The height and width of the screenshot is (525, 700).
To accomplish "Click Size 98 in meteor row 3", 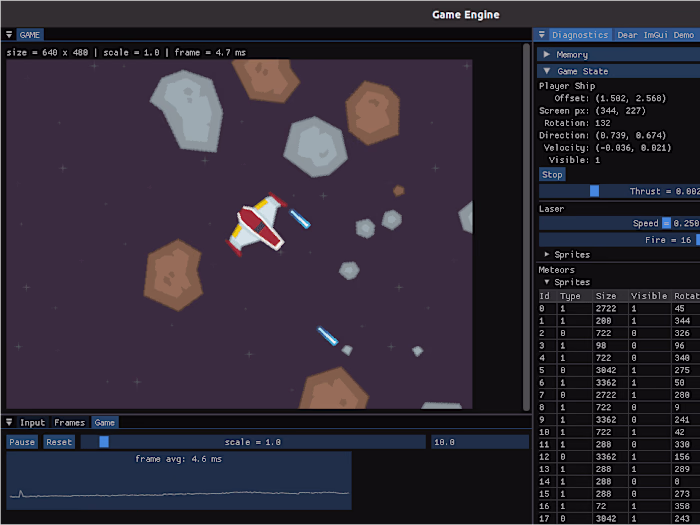I will [x=601, y=346].
